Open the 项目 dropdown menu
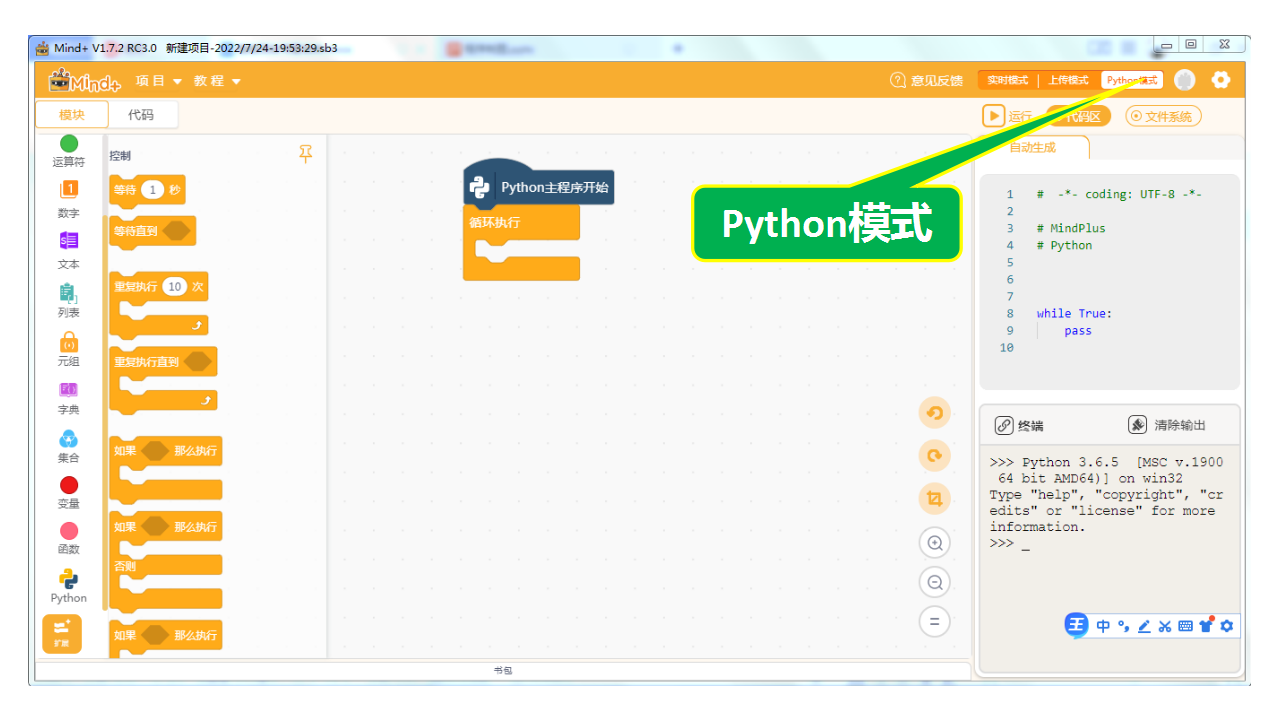Viewport: 1280px width, 720px height. pyautogui.click(x=159, y=81)
